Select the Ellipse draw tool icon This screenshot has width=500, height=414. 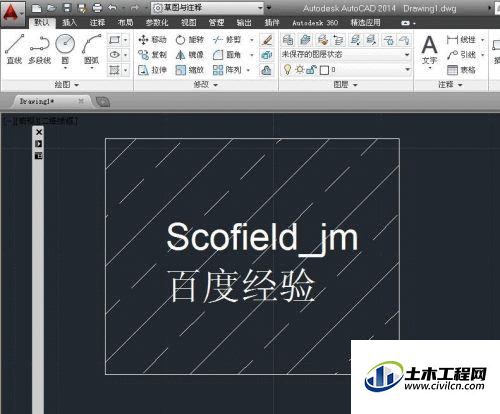(x=114, y=55)
